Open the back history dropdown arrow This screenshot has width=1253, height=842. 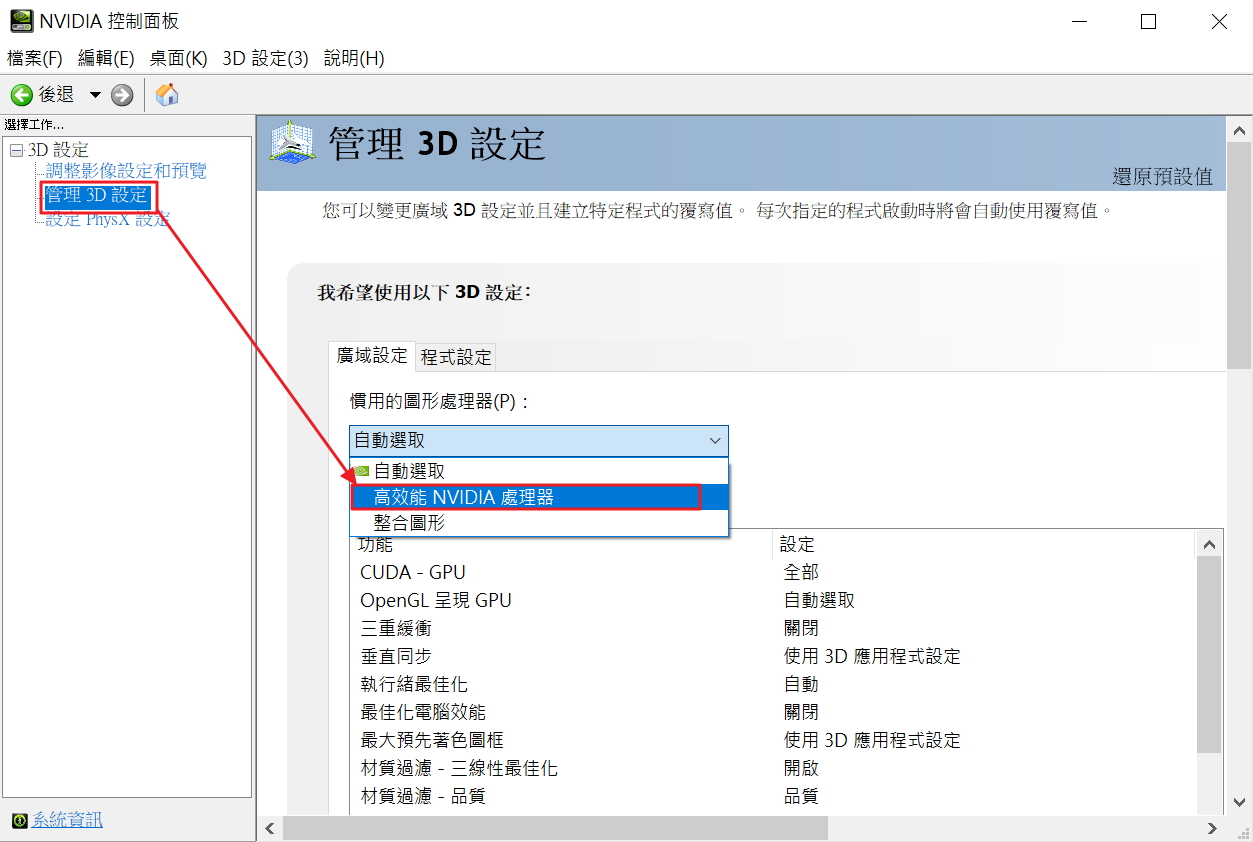[x=95, y=95]
